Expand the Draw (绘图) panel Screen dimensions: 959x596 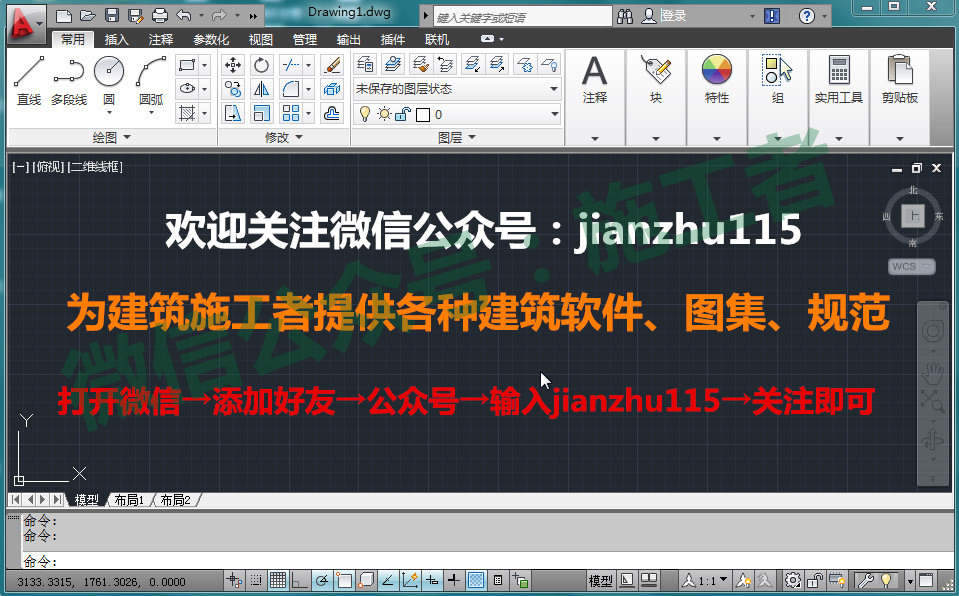click(112, 137)
